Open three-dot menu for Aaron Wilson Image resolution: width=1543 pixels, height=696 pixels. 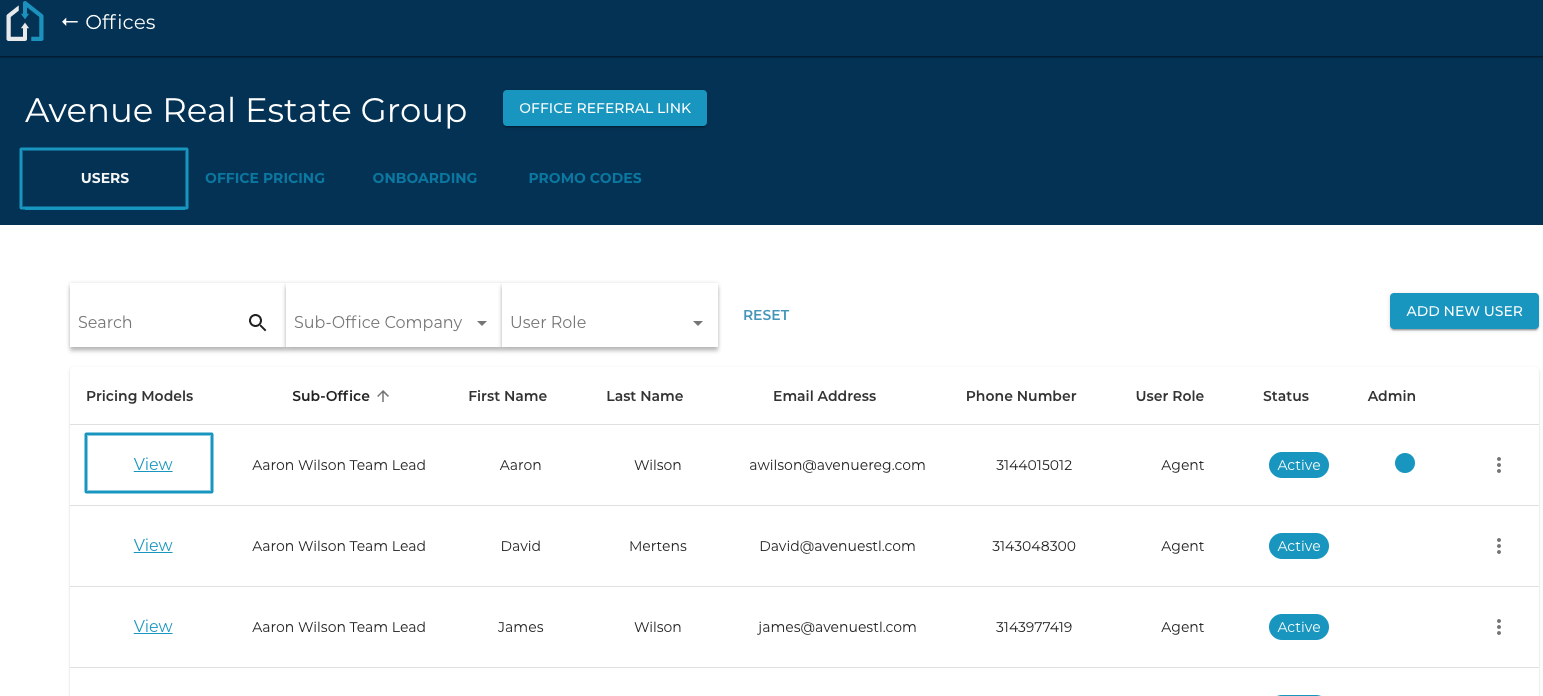tap(1498, 465)
